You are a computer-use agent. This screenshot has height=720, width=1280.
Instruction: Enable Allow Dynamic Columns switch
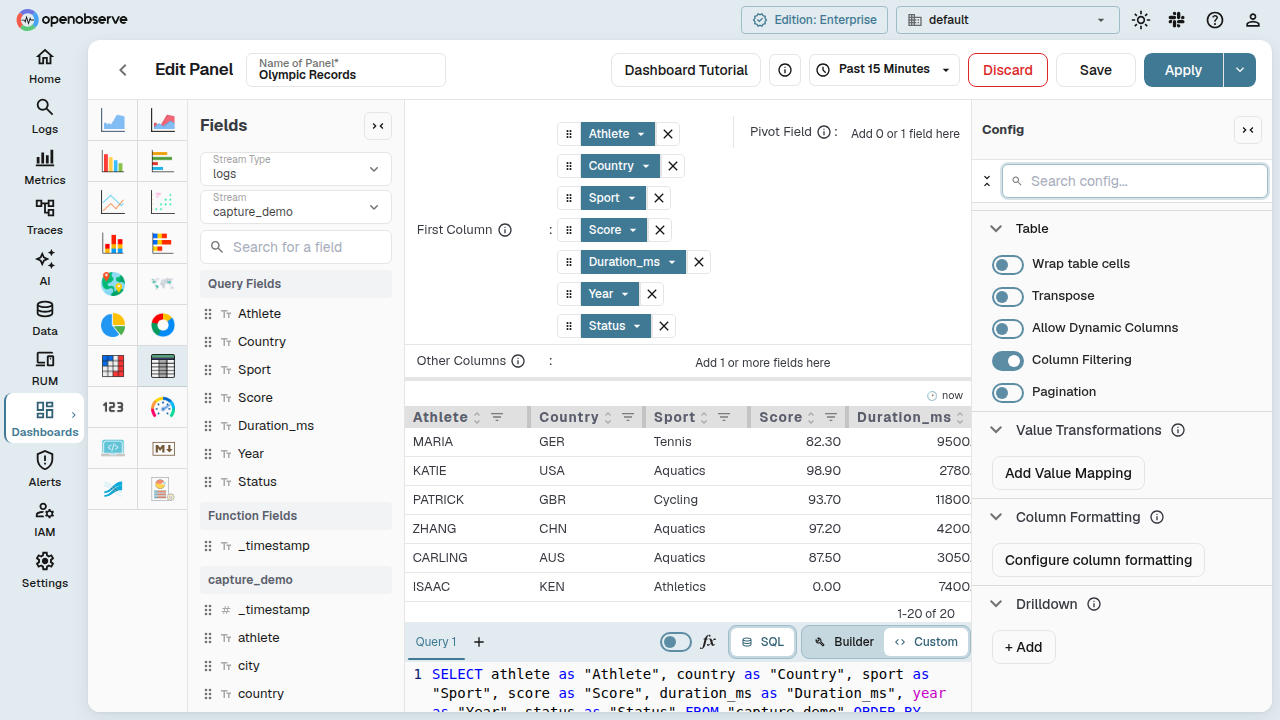1008,328
